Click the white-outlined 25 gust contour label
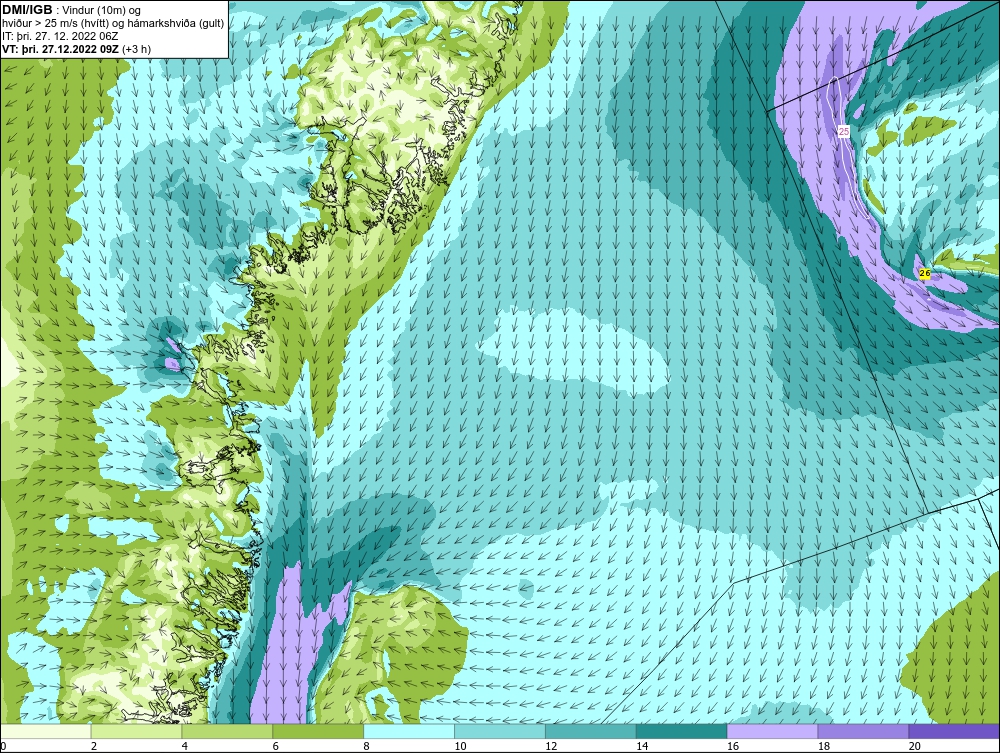This screenshot has height=753, width=1000. tap(844, 131)
